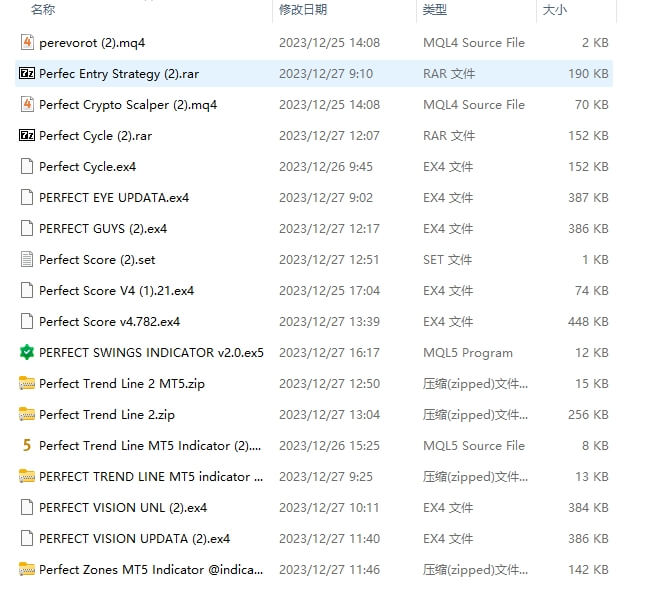This screenshot has width=652, height=591.
Task: Click the Perfect Score V4 (1).21.ex4 icon
Action: (x=27, y=290)
